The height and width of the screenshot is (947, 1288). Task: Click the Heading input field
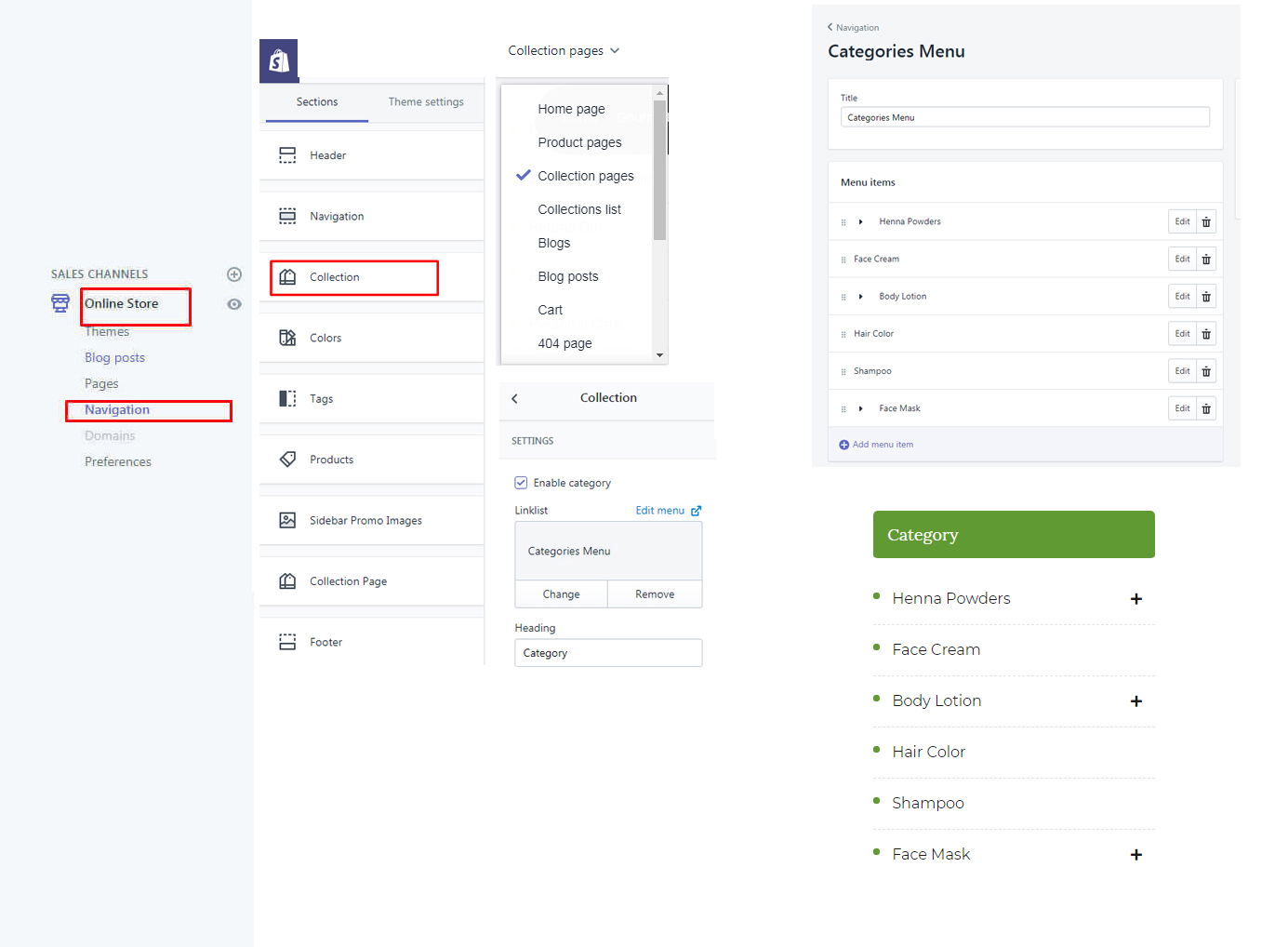(608, 653)
